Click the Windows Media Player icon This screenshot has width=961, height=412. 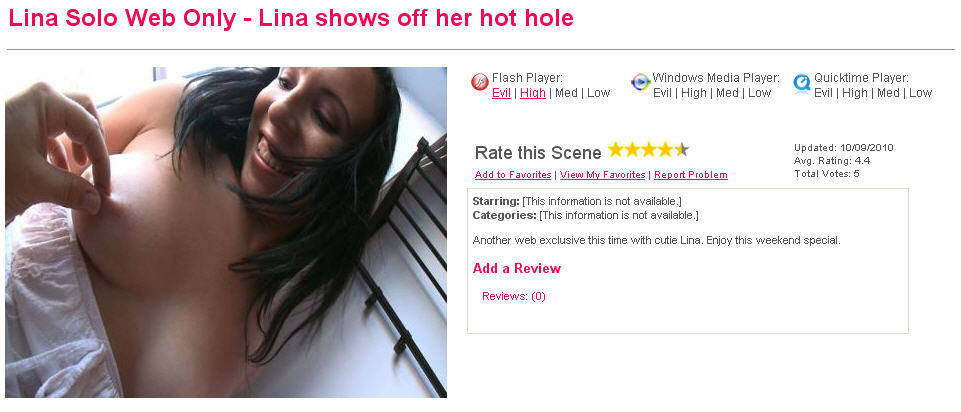tap(640, 82)
